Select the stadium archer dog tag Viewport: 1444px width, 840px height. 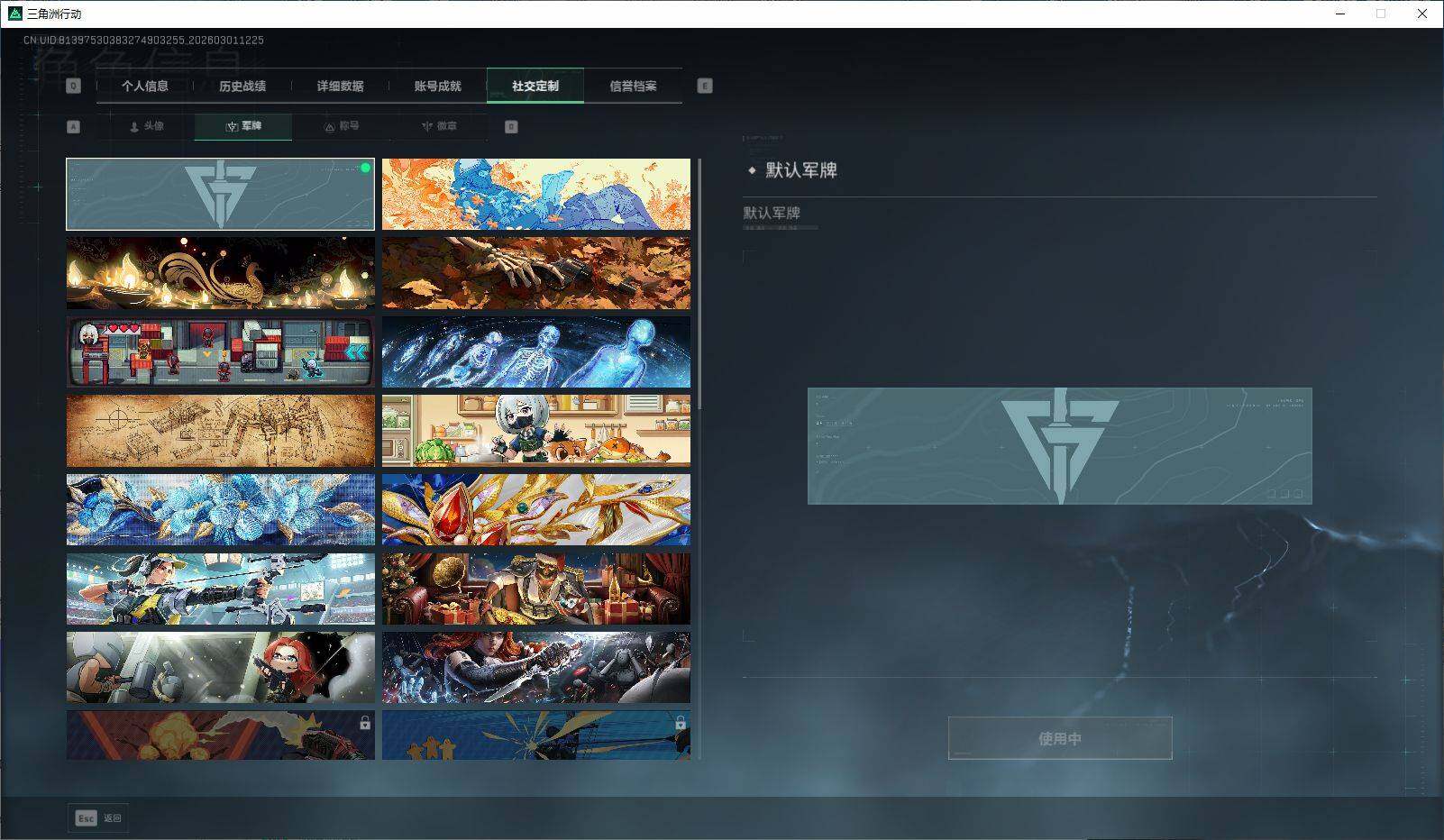pyautogui.click(x=221, y=589)
